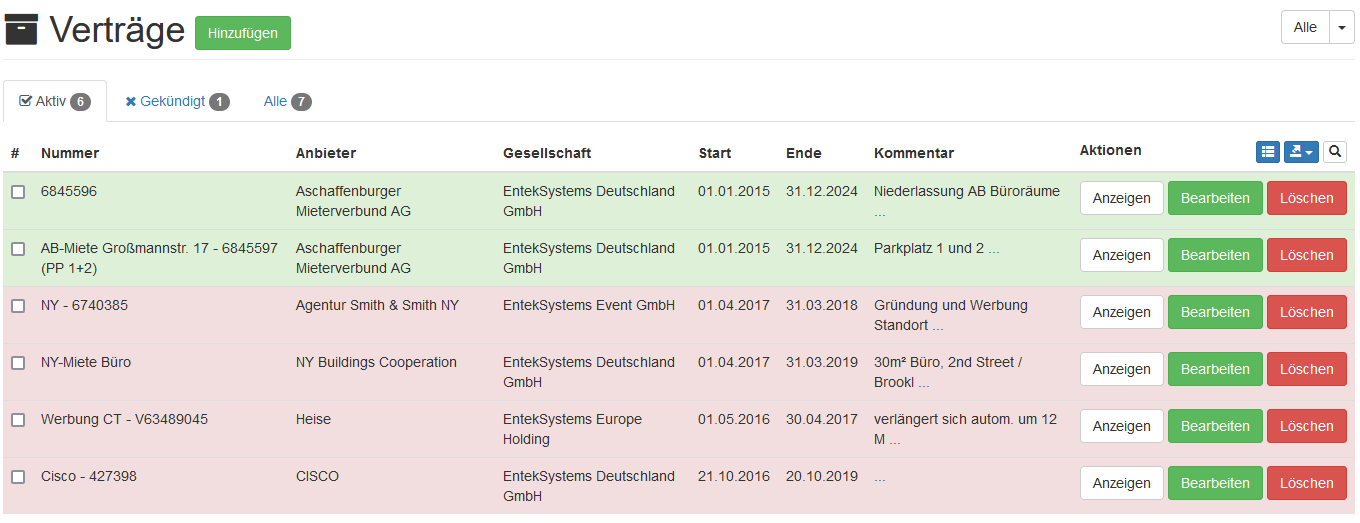Screen dimensions: 1360x523
Task: Edit the Werbung CT contract with Bearbeiten
Action: point(1215,426)
